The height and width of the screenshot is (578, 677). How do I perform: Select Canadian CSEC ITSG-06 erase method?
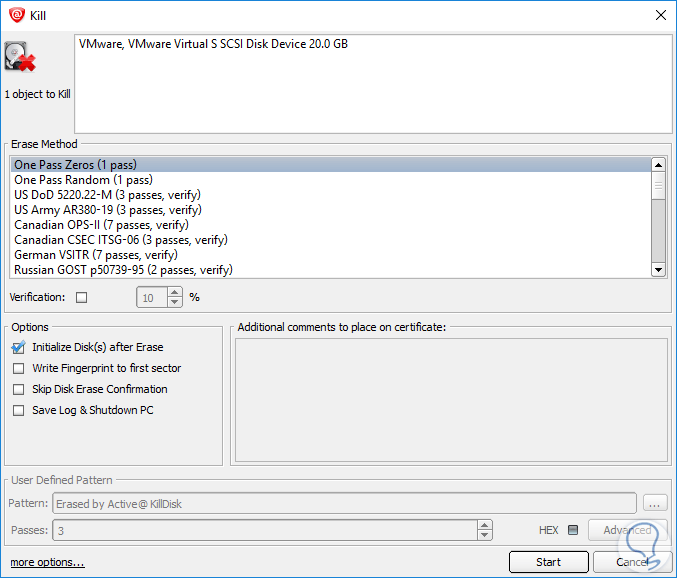330,240
